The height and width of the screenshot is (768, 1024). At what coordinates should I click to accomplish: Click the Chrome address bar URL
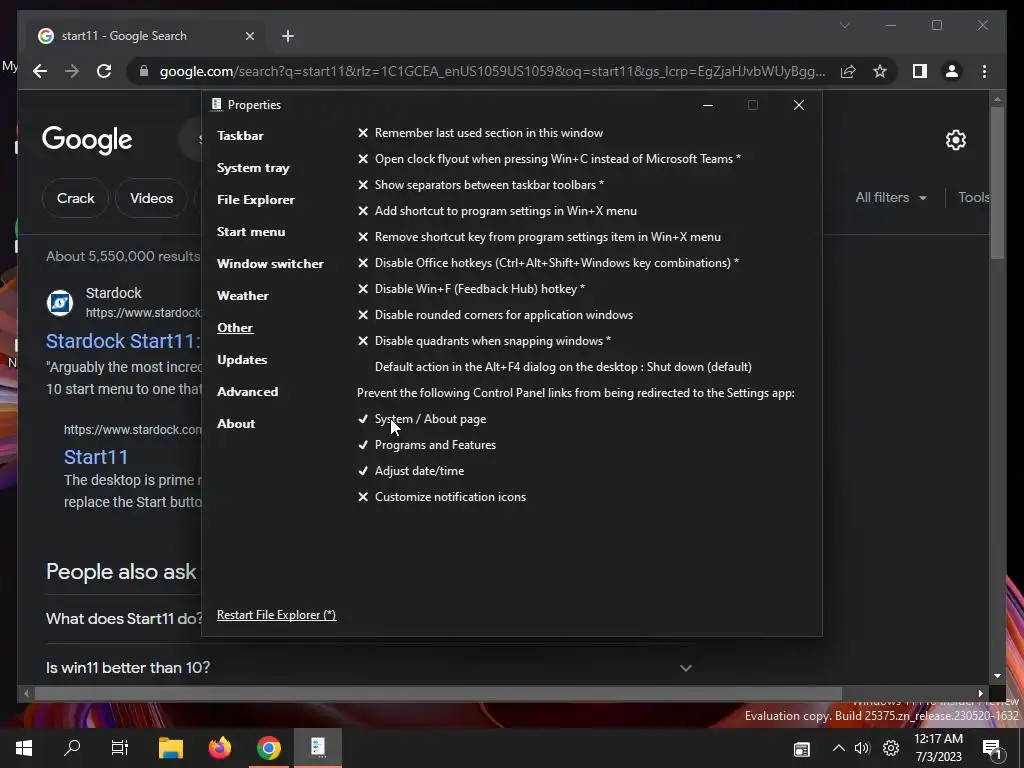pyautogui.click(x=492, y=71)
